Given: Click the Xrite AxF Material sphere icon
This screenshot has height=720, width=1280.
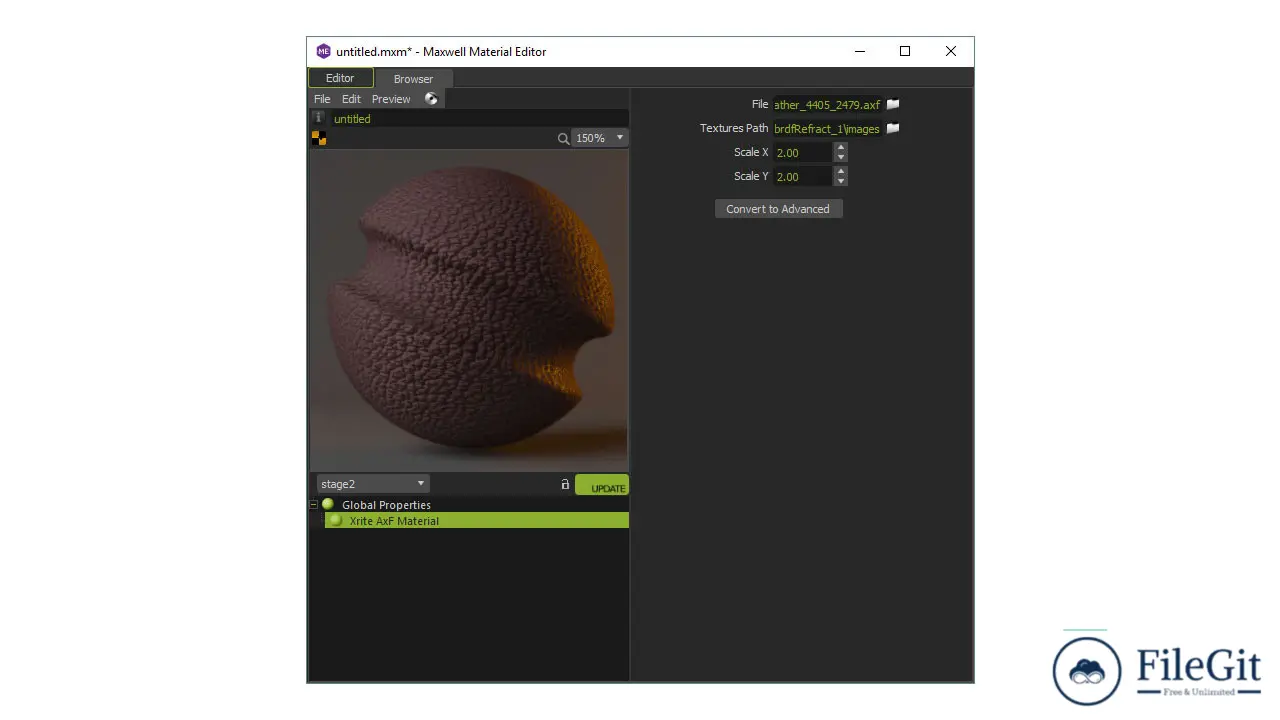Looking at the screenshot, I should (336, 520).
